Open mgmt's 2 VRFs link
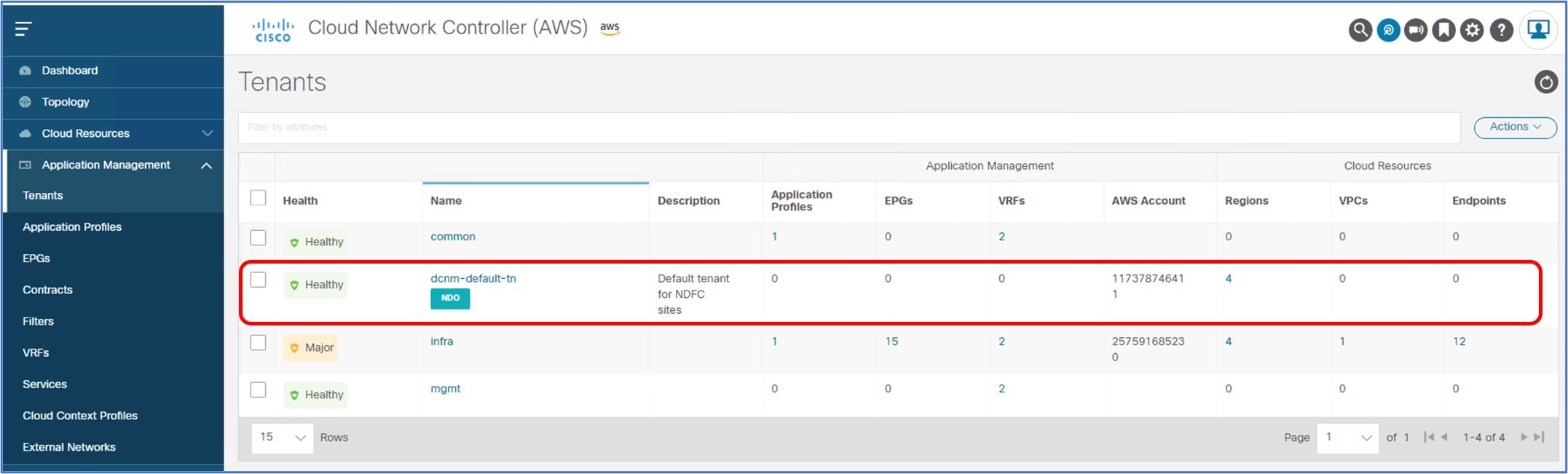 [1001, 389]
